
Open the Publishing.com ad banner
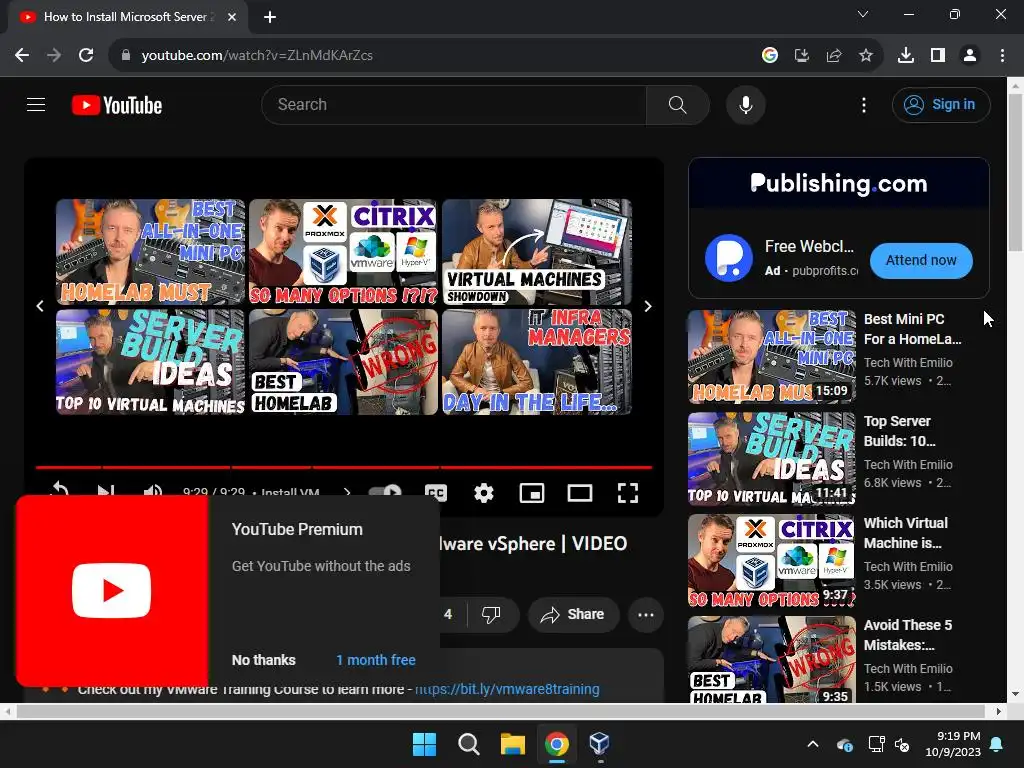839,184
